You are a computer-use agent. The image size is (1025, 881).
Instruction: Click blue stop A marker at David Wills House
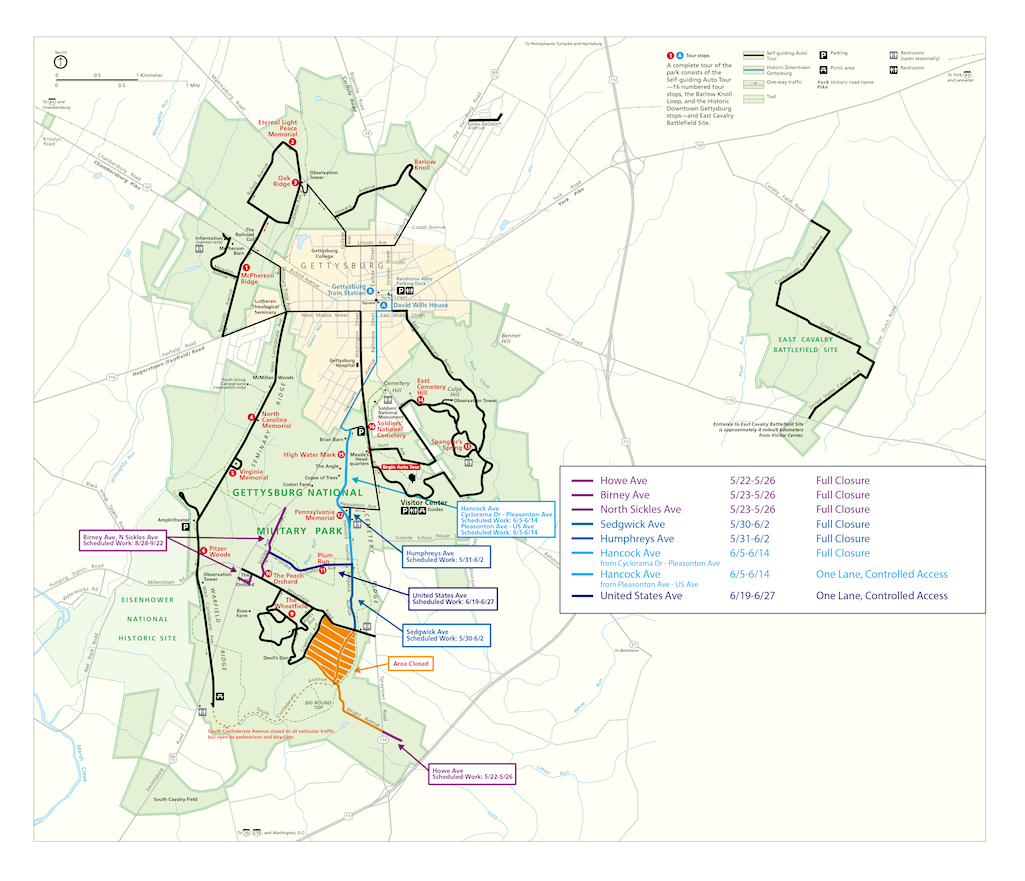(x=384, y=305)
